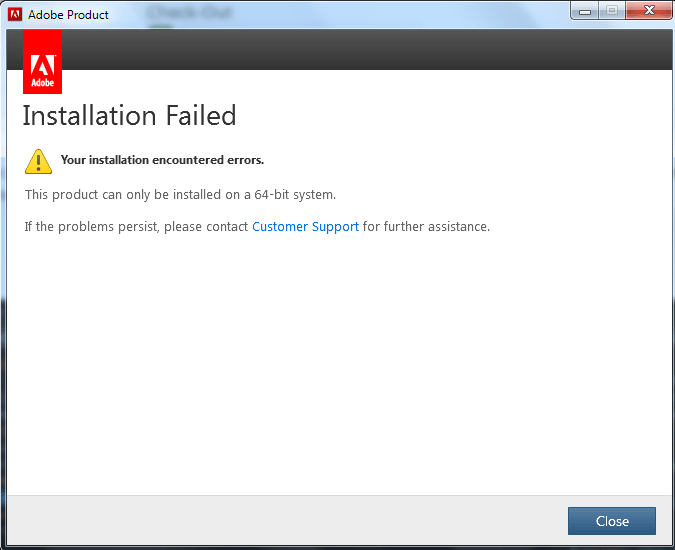Select the 'Installation Failed' heading

tap(129, 115)
